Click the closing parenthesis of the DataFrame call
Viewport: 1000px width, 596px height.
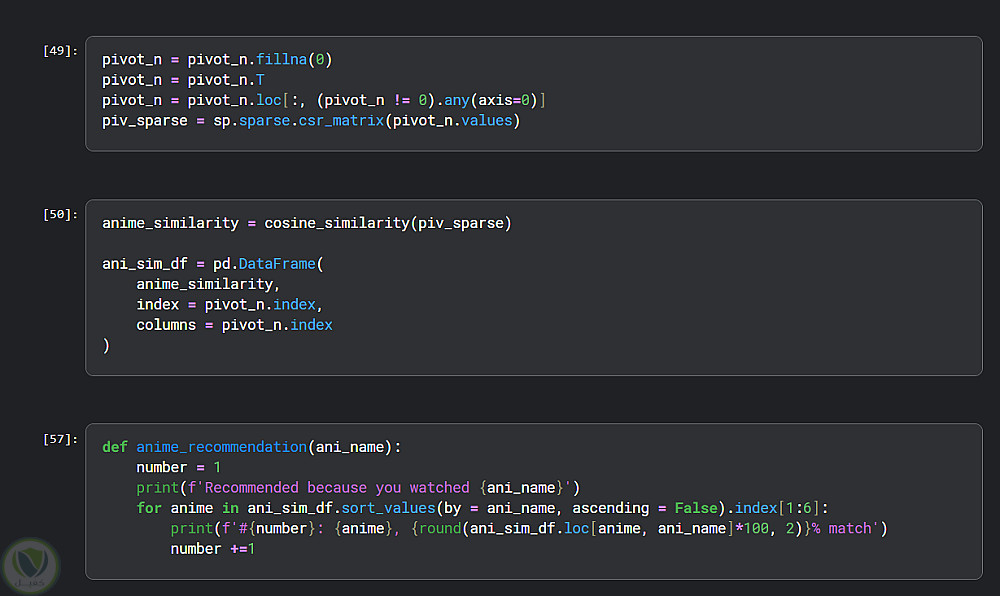pos(106,345)
